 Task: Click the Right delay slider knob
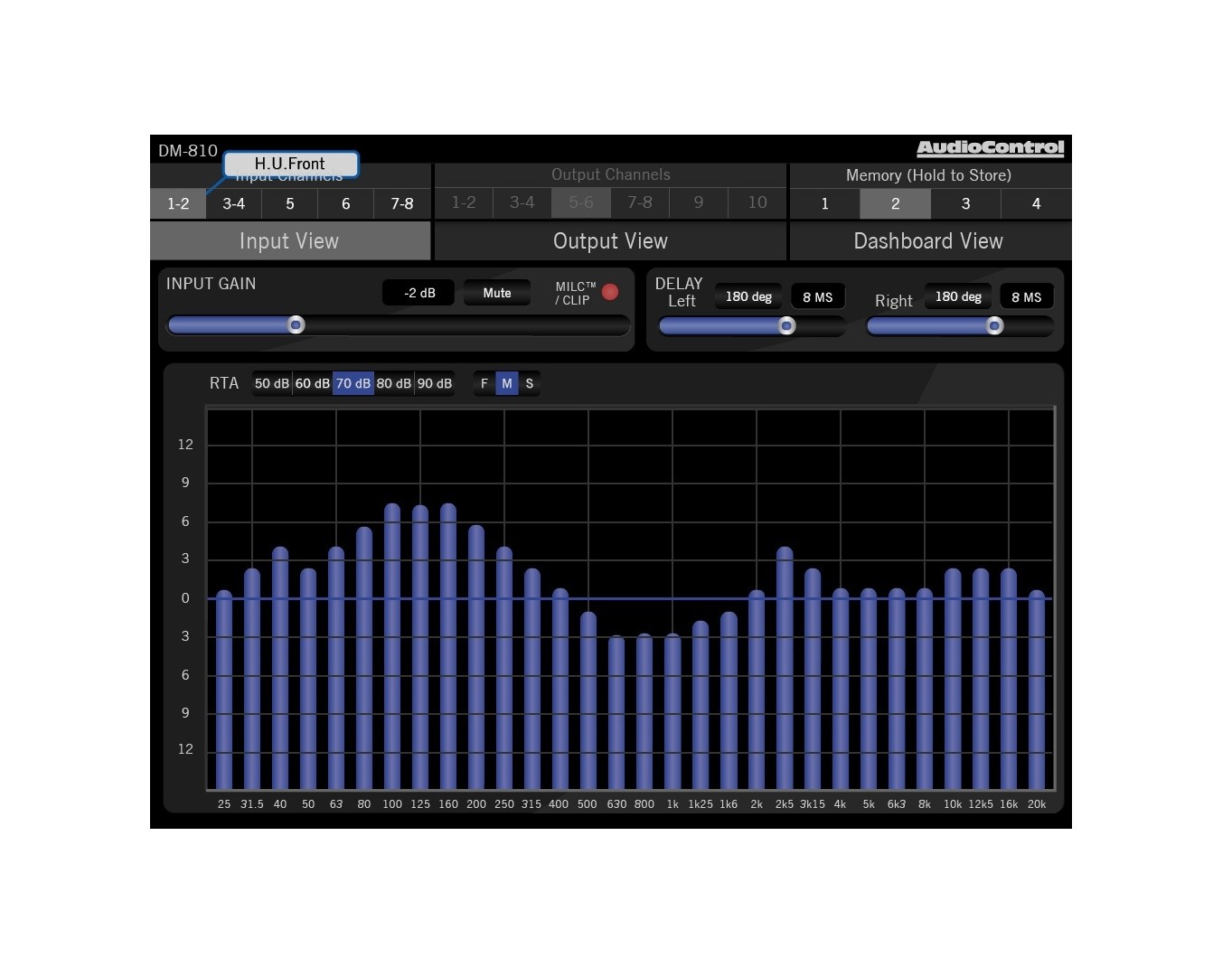point(994,326)
